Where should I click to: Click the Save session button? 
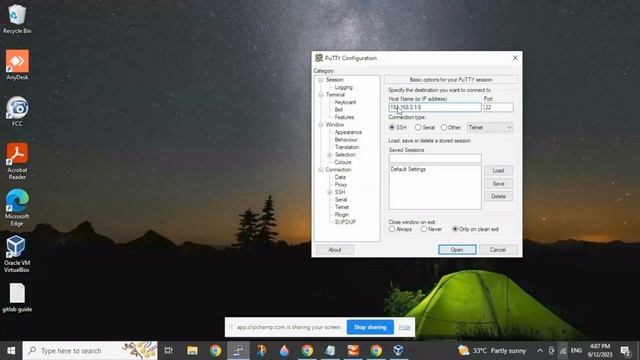pyautogui.click(x=498, y=184)
